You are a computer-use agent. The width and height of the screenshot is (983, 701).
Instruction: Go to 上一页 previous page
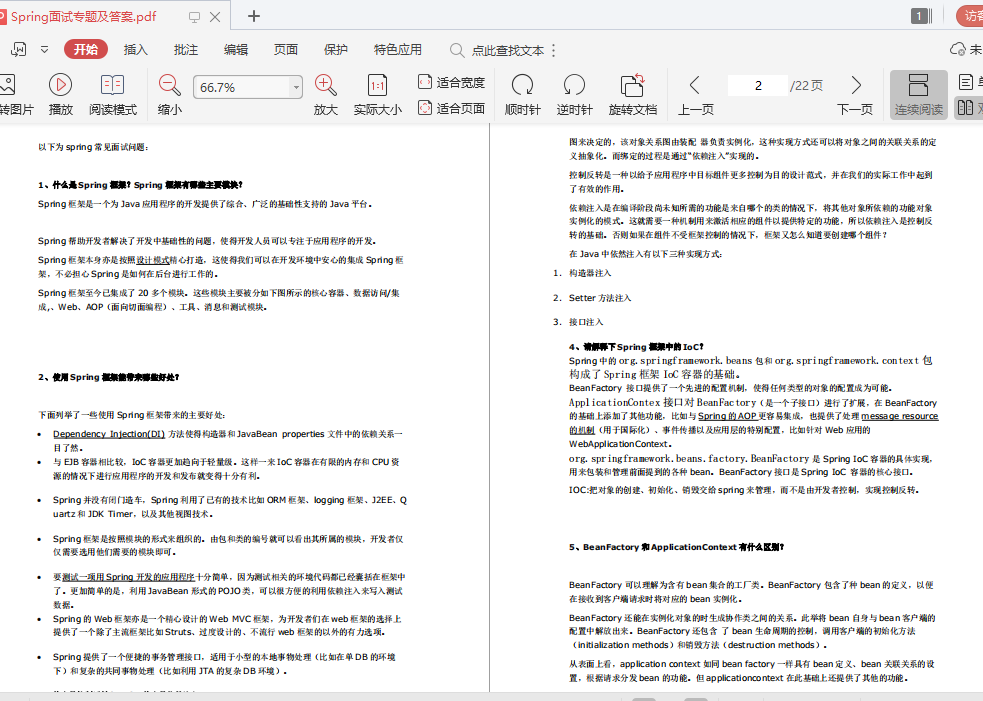[x=695, y=94]
